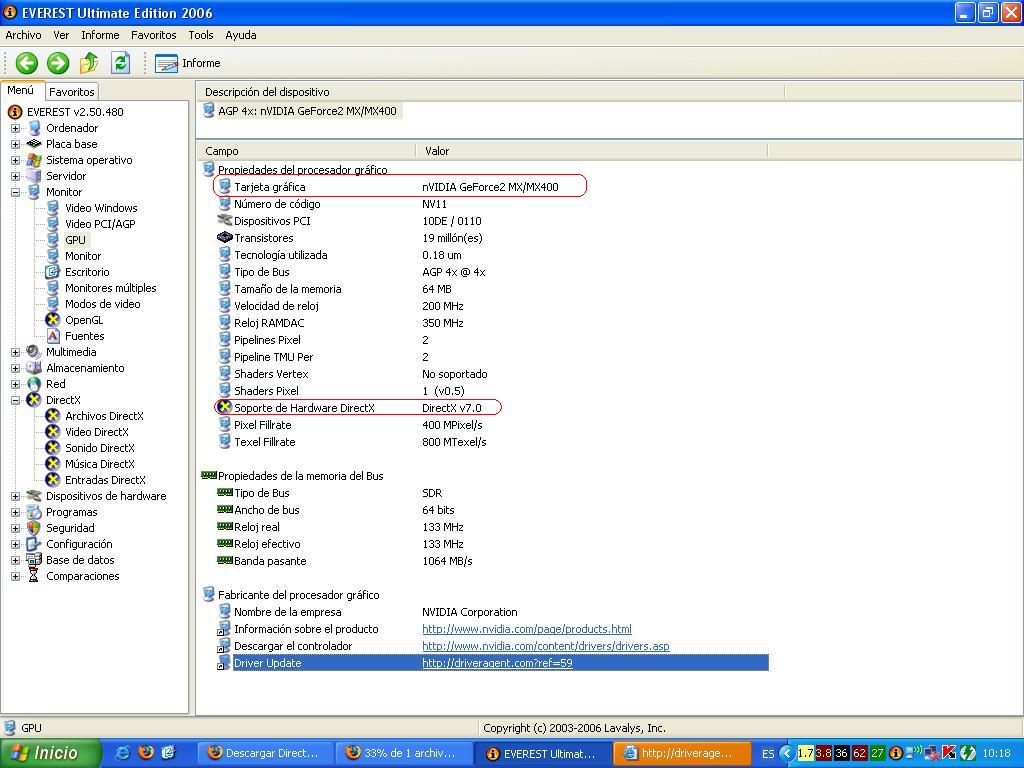The image size is (1024, 768).
Task: Open the Música DirectX icon
Action: 53,464
